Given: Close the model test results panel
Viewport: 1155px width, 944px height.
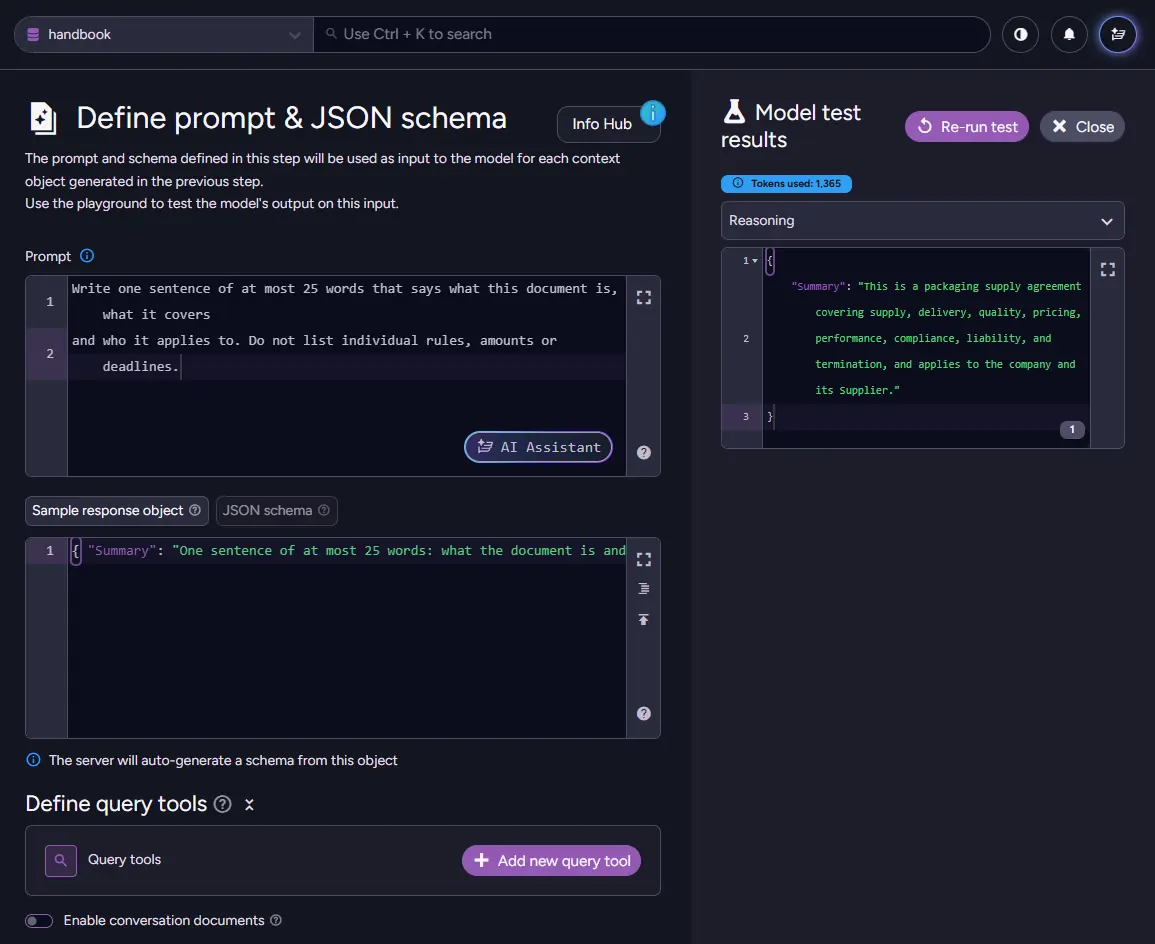Looking at the screenshot, I should pos(1082,127).
